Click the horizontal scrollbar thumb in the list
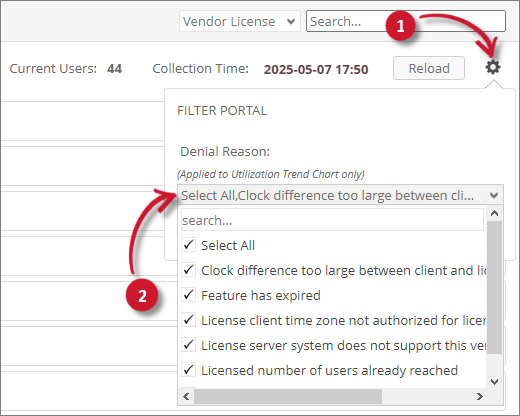 pos(288,397)
